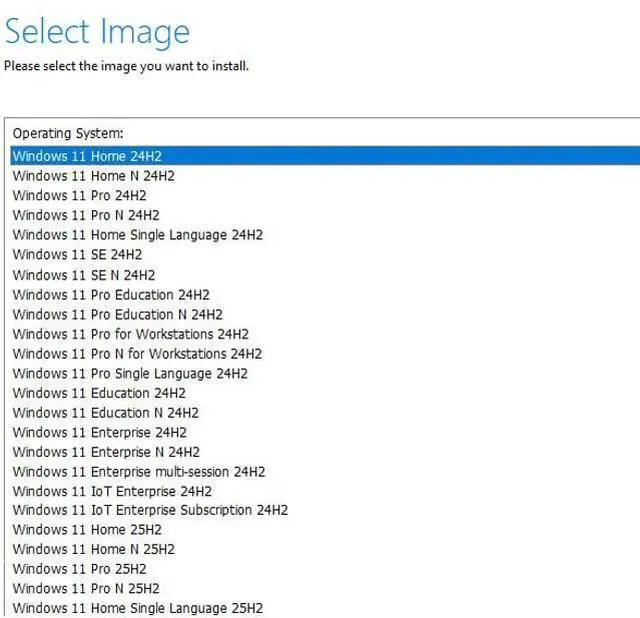The width and height of the screenshot is (640, 618).
Task: Select Windows 11 Pro N for Workstations 24H2
Action: coord(137,354)
